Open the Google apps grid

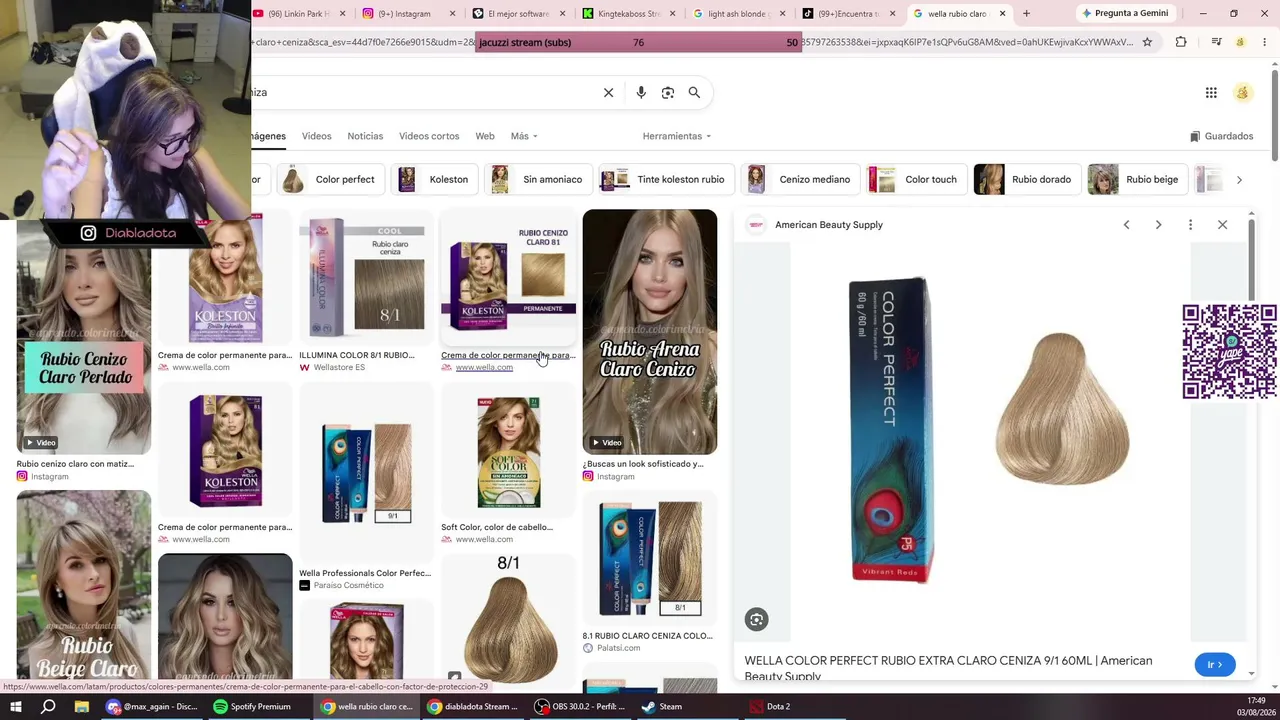[x=1211, y=93]
